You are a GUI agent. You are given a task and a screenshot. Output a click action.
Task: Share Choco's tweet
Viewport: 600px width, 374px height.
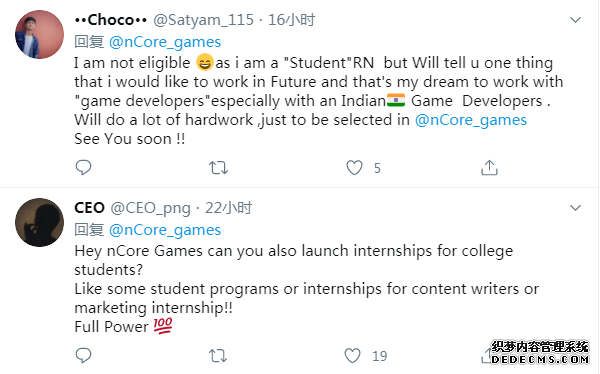[x=489, y=167]
